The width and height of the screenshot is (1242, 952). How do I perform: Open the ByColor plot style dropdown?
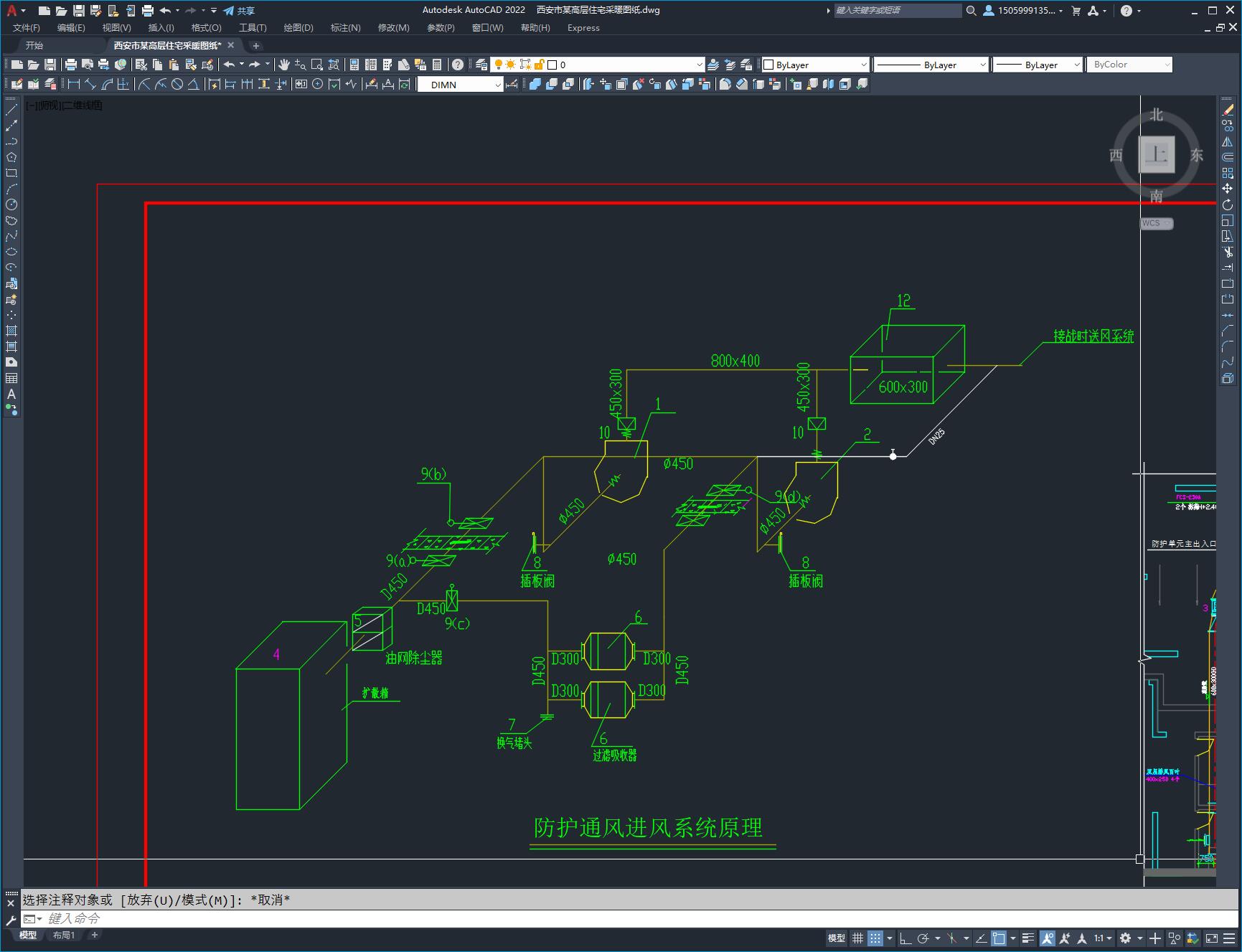(x=1129, y=65)
